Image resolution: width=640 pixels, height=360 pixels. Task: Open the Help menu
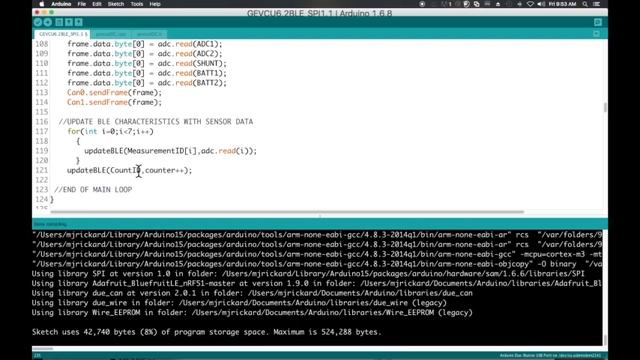pos(155,4)
